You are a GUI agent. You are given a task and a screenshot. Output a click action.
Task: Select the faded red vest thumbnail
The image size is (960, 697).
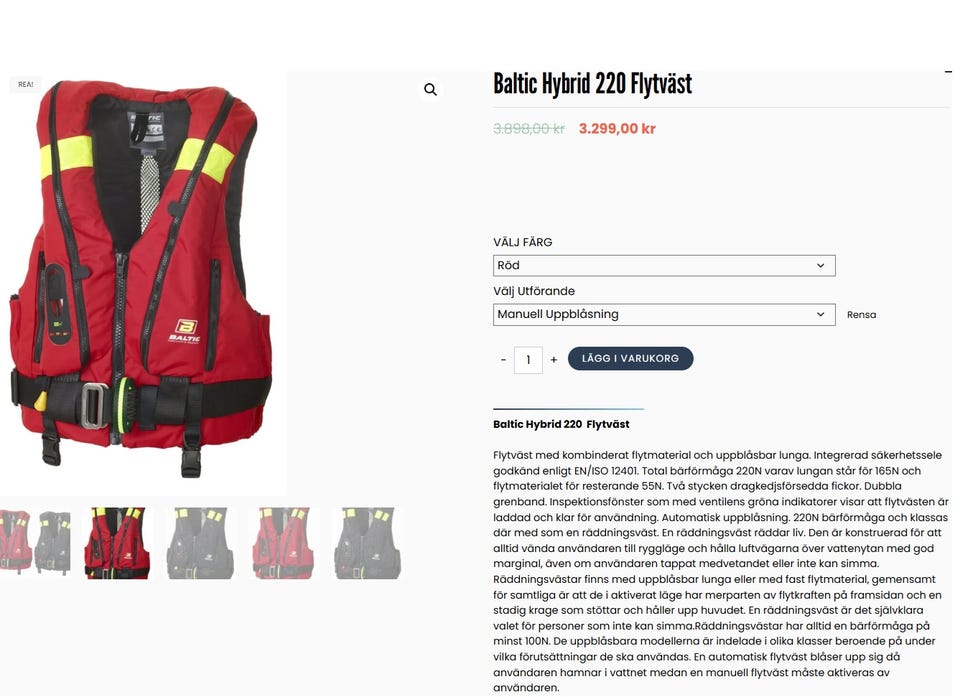click(283, 543)
